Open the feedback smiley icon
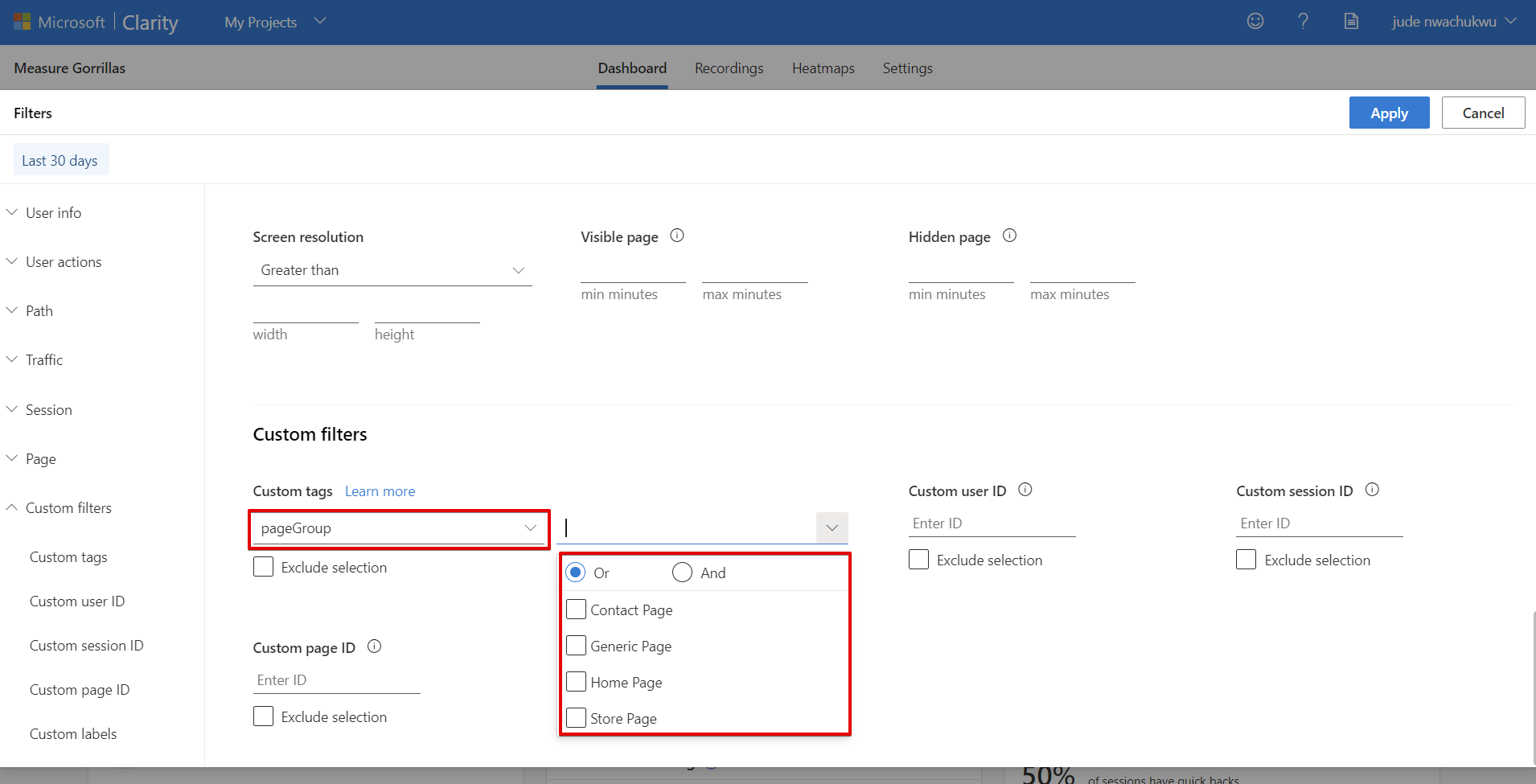 (x=1255, y=21)
